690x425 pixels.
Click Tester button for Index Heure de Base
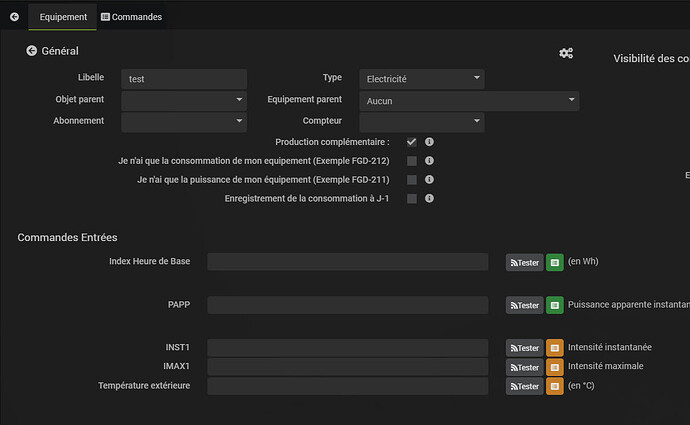(525, 262)
